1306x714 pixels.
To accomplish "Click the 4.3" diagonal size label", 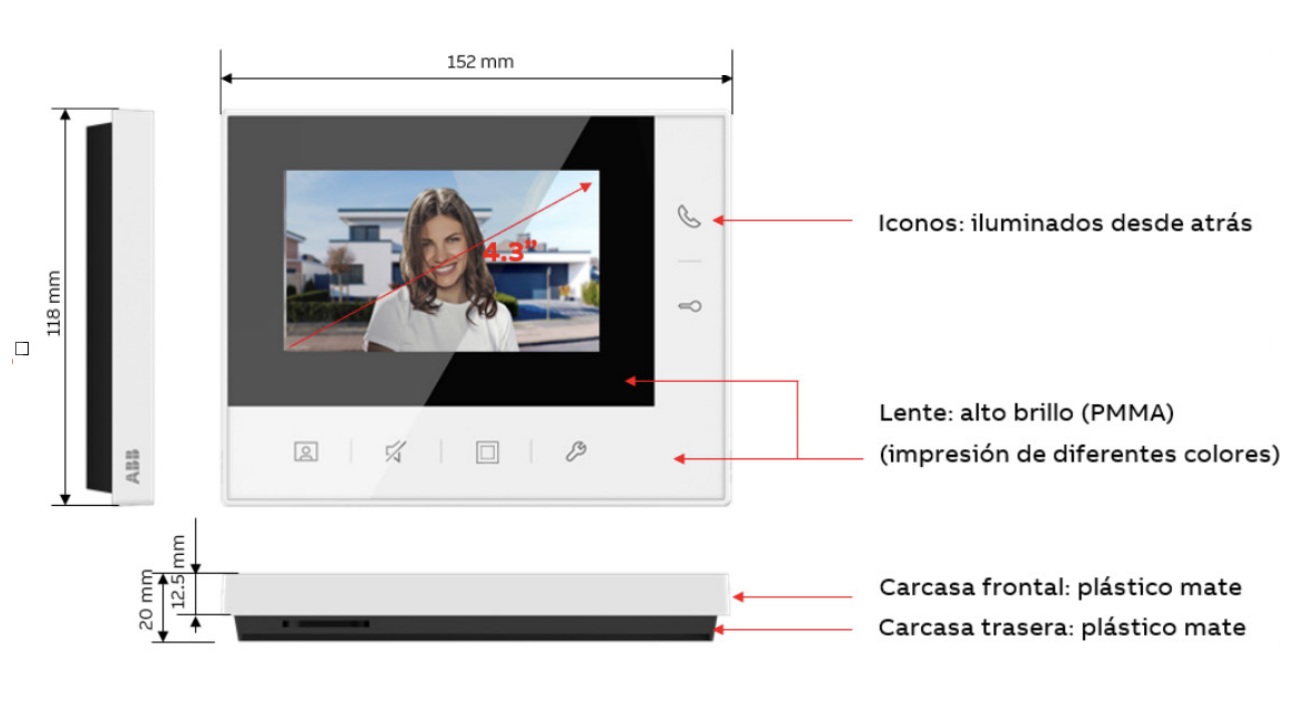I will coord(504,251).
